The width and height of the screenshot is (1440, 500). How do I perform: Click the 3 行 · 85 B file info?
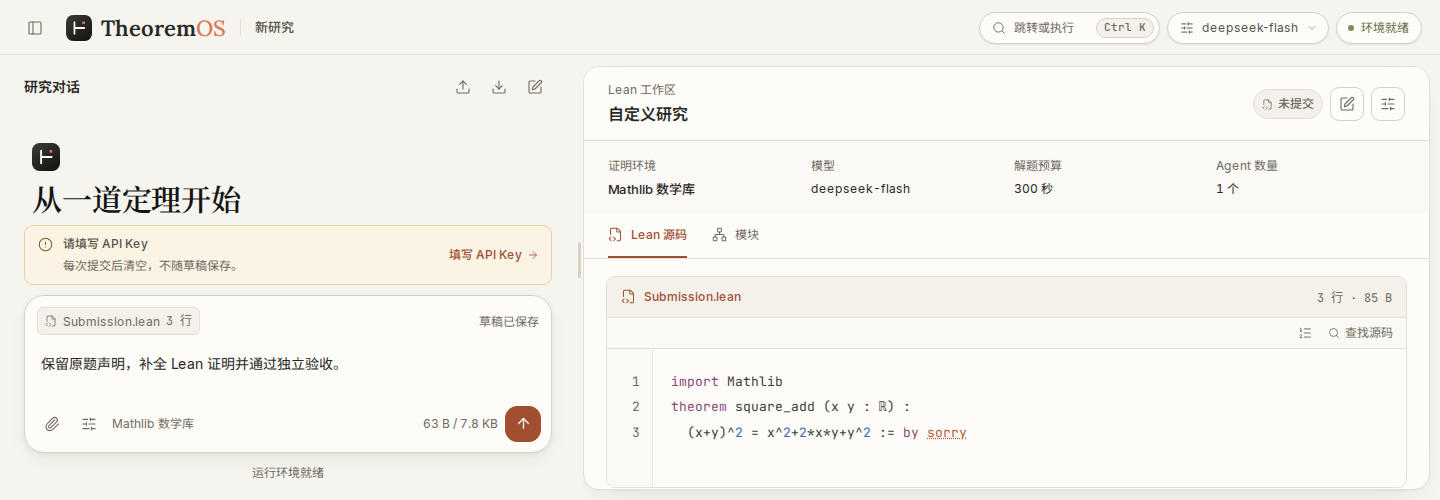(1354, 297)
